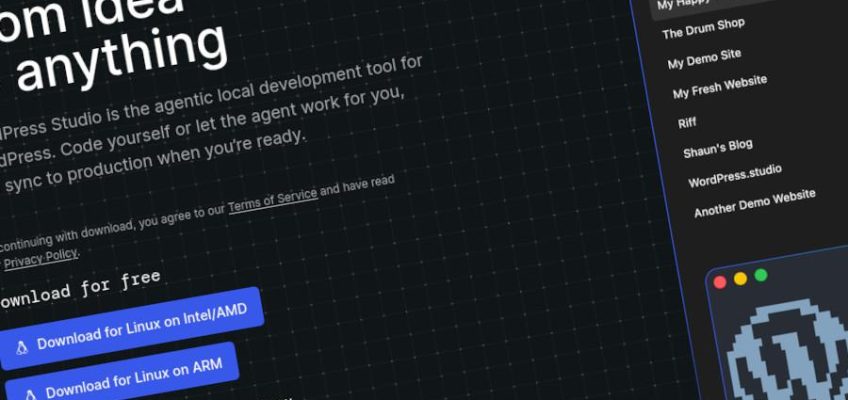
Task: Open WordPress.studio site entry
Action: tap(735, 176)
